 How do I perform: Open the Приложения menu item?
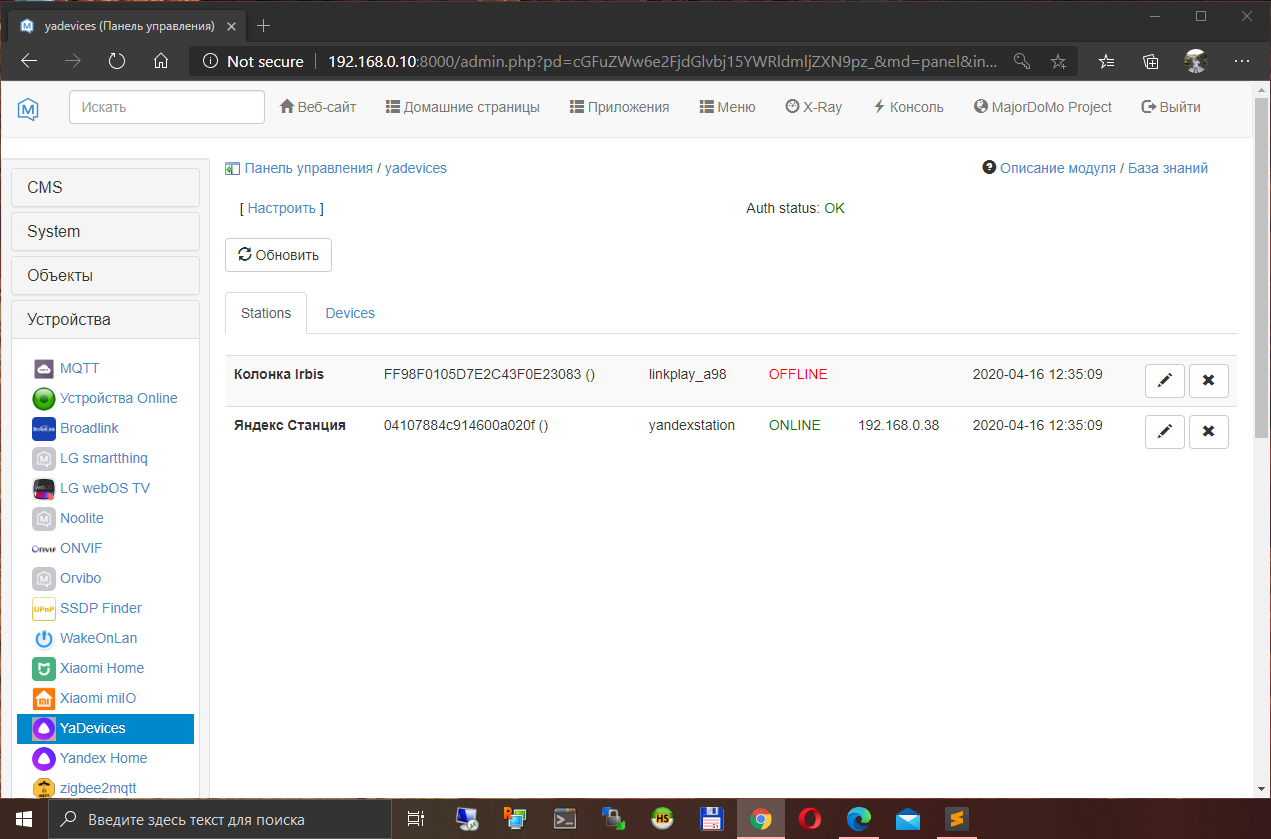619,107
